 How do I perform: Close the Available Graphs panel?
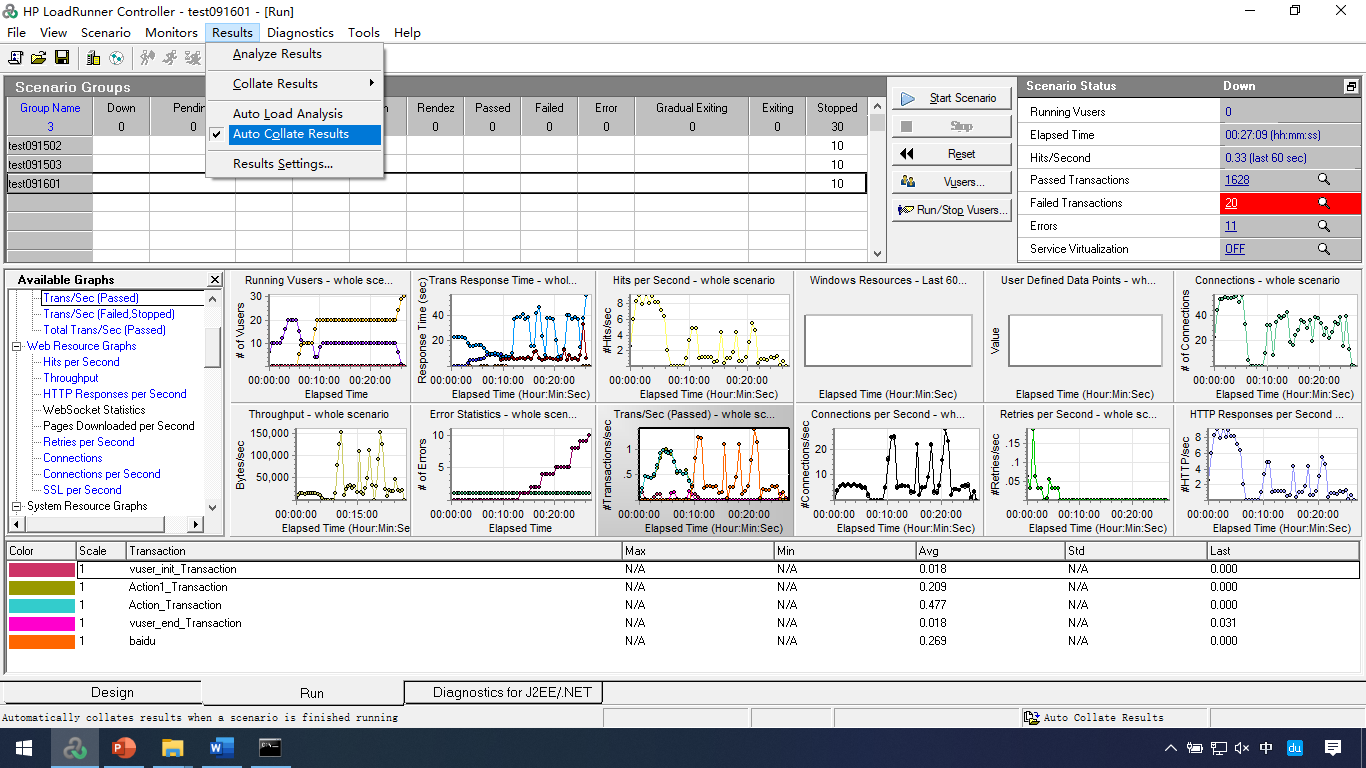[214, 280]
